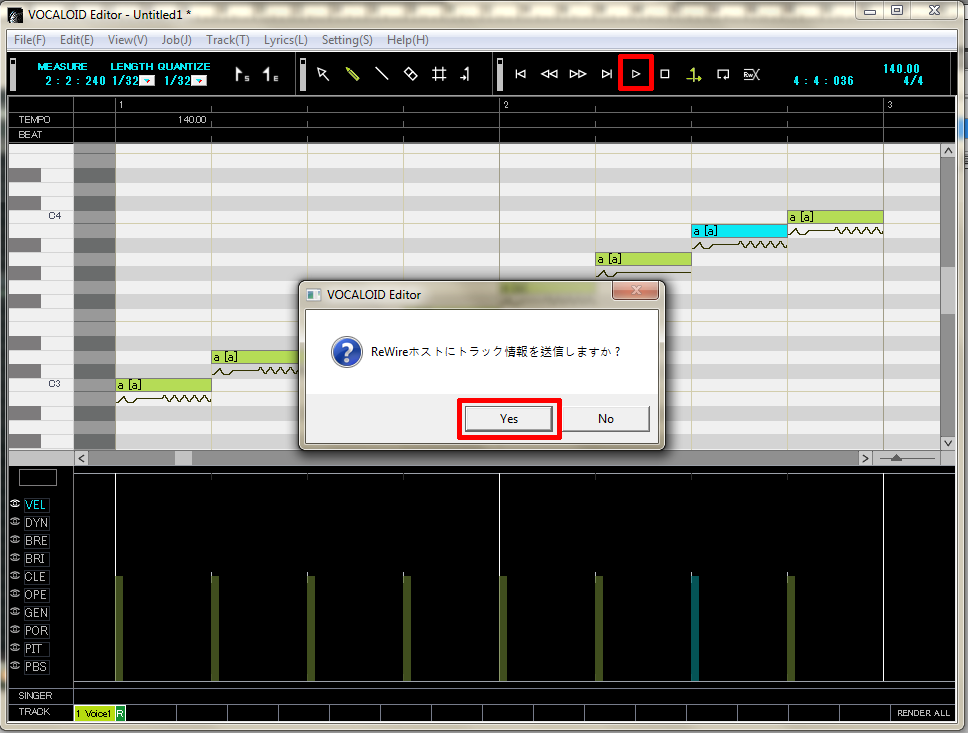Click the piano roll scroll up arrow
This screenshot has height=733, width=968.
point(948,151)
